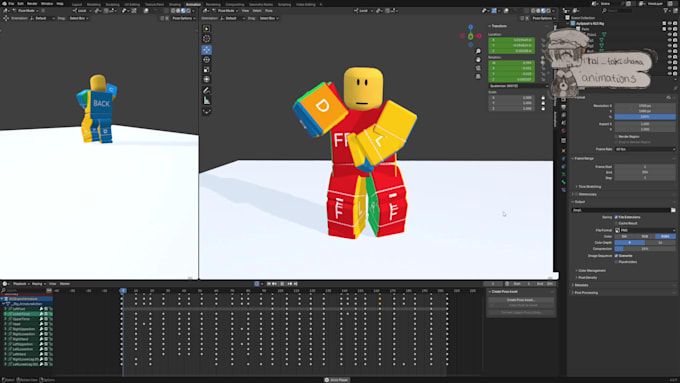Select RGB color mode
The height and width of the screenshot is (383, 680).
click(x=645, y=236)
